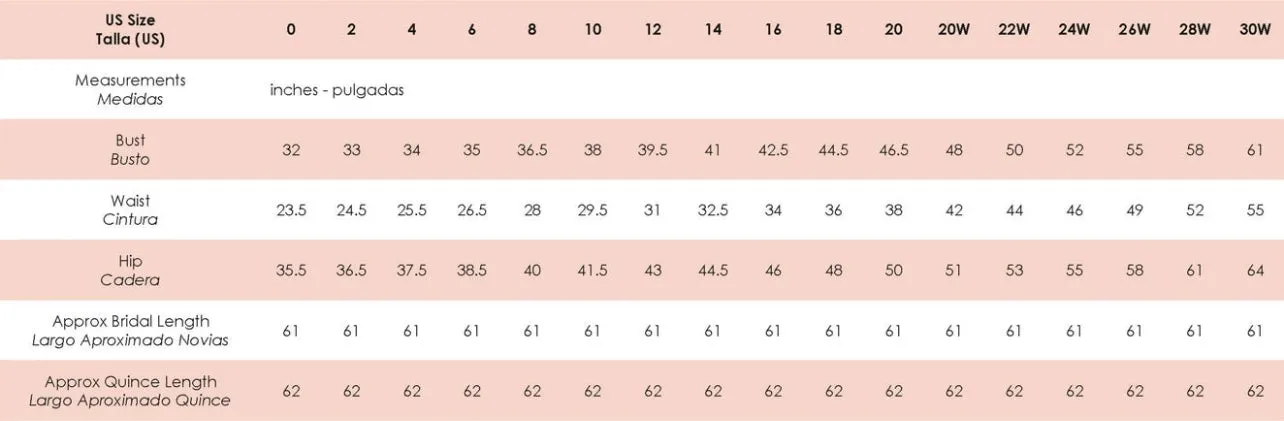Select the US Size Talla header cell
The image size is (1284, 421).
tap(130, 30)
